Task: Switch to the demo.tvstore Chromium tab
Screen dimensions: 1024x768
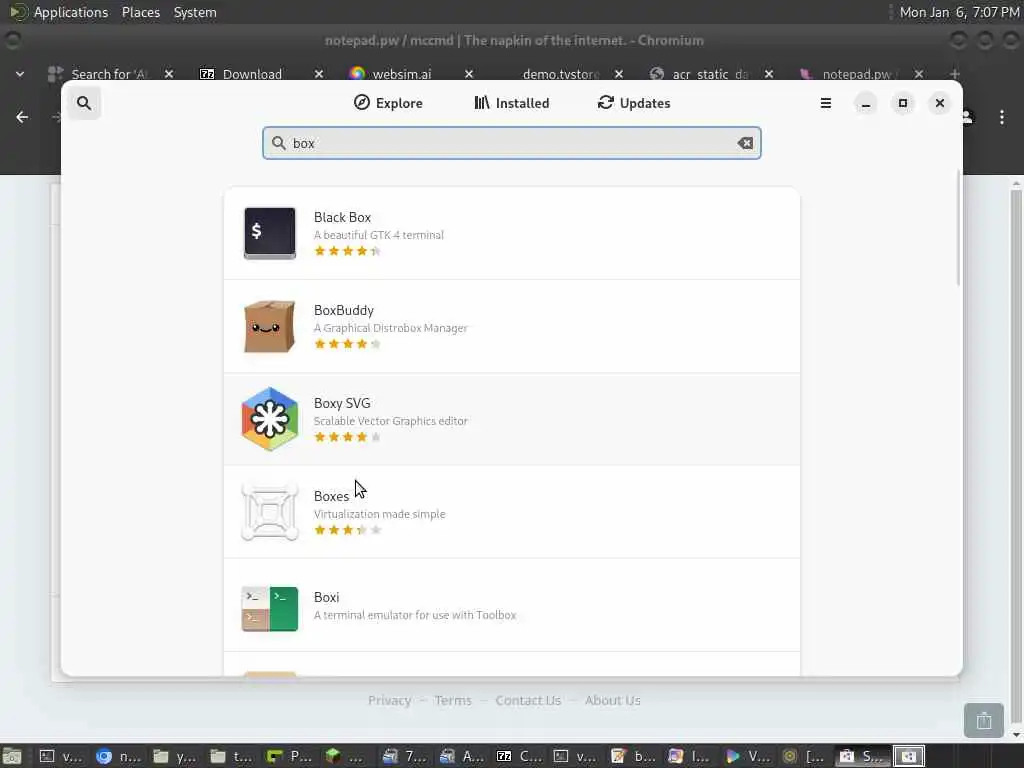Action: (560, 74)
